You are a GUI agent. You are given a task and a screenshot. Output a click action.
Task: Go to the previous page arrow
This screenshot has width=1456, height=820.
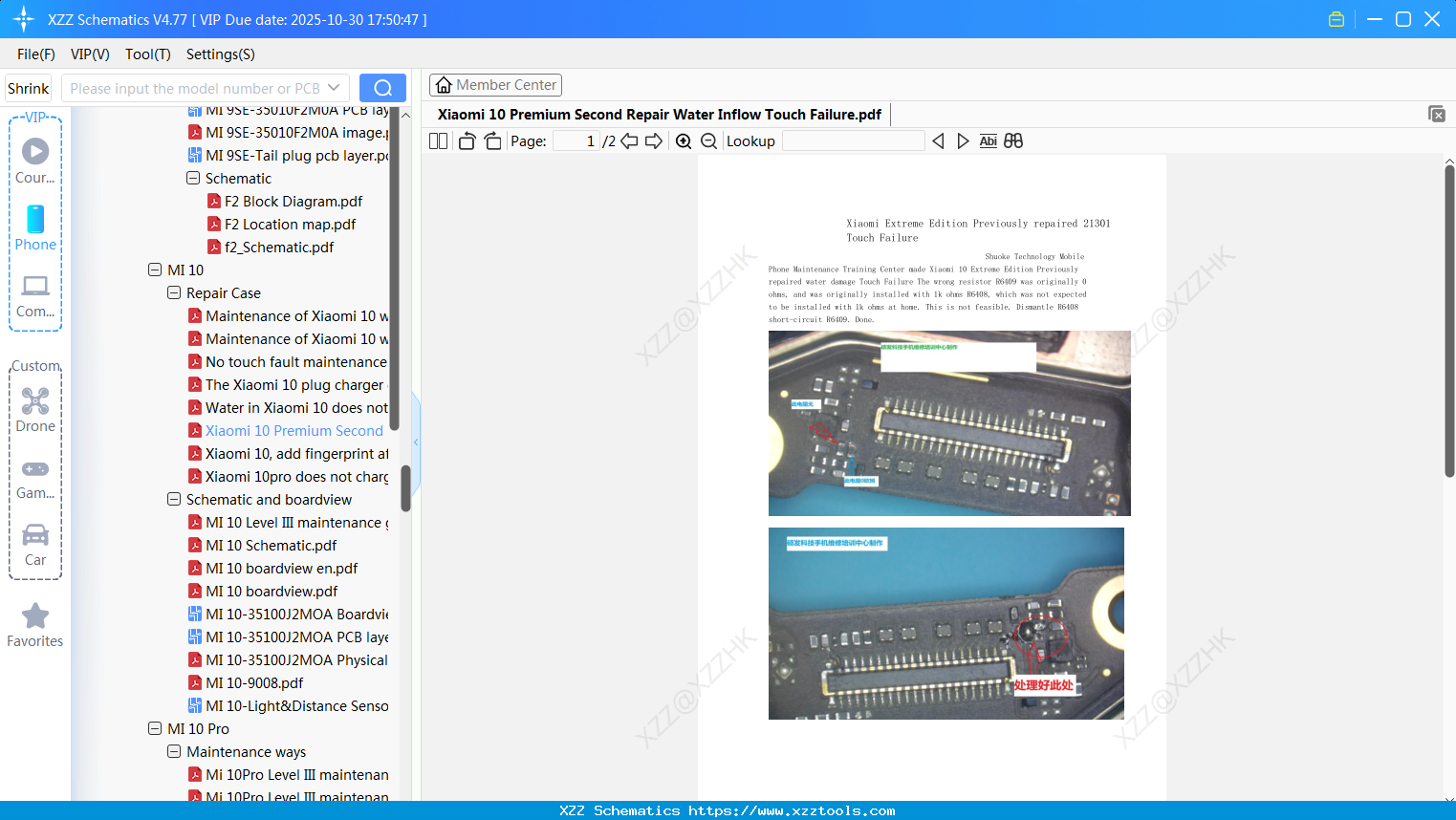tap(629, 141)
